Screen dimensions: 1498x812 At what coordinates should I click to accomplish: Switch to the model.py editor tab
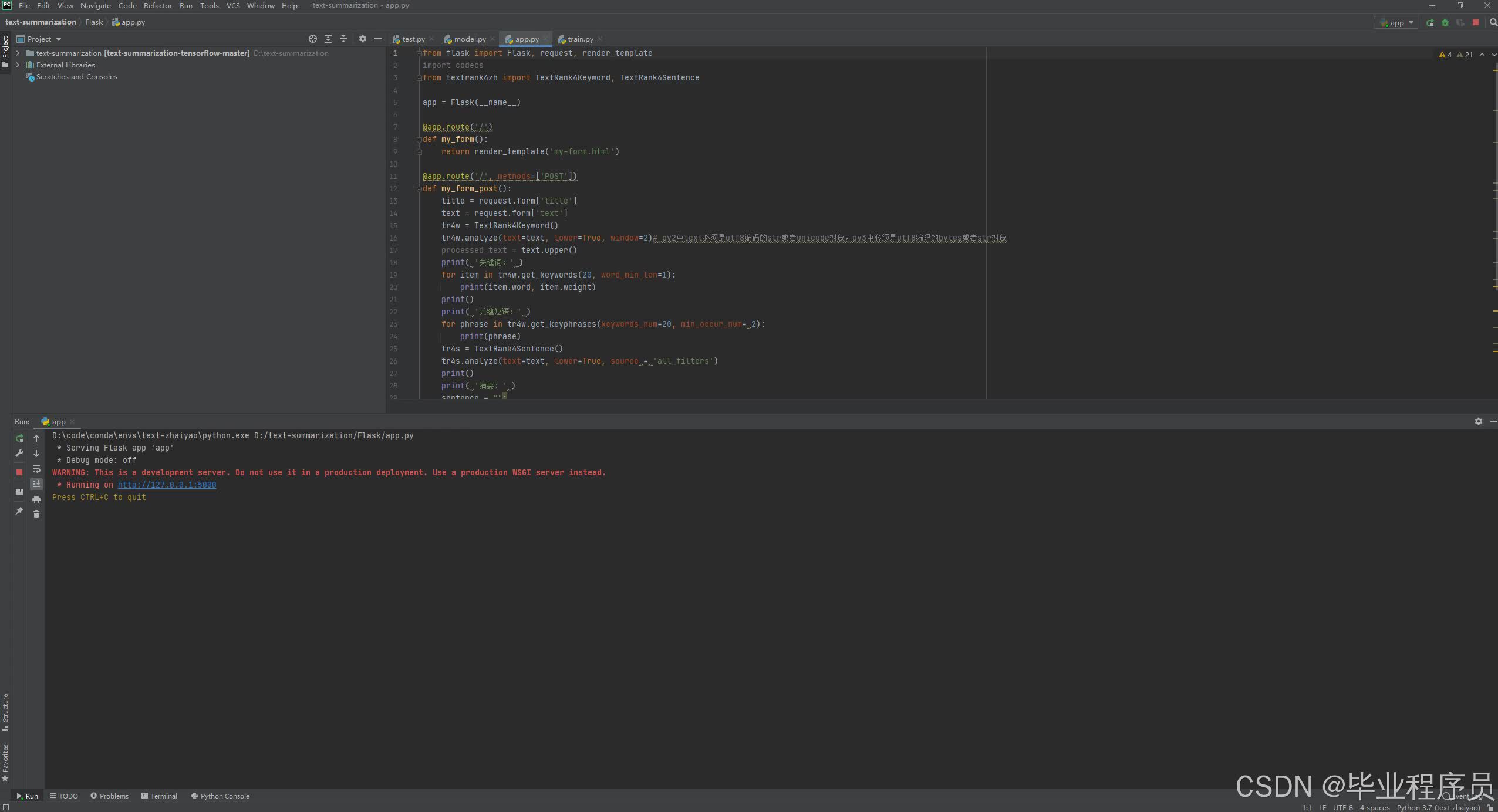click(469, 39)
